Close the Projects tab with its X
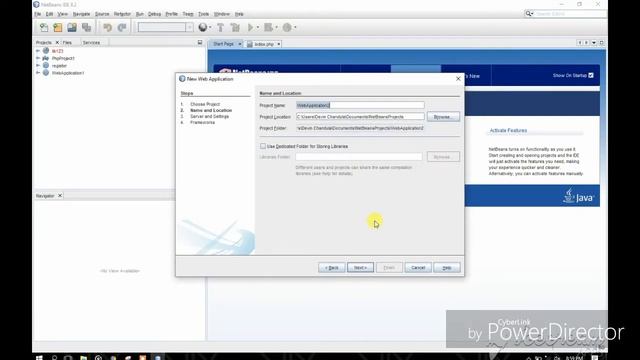Image resolution: width=640 pixels, height=360 pixels. (x=57, y=42)
